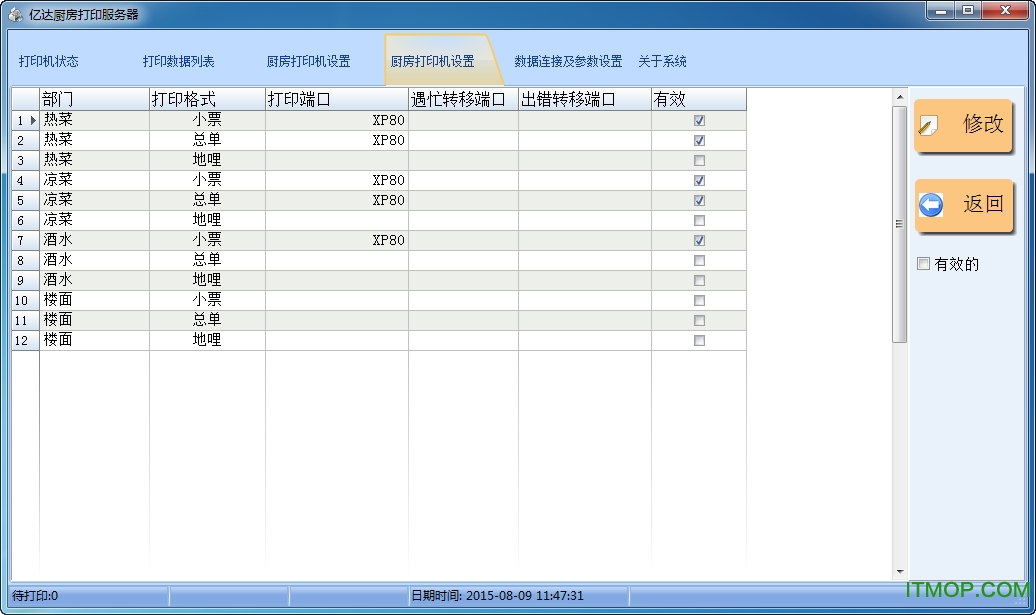
Task: Select the row 1 current-row arrow indicator
Action: coord(33,120)
